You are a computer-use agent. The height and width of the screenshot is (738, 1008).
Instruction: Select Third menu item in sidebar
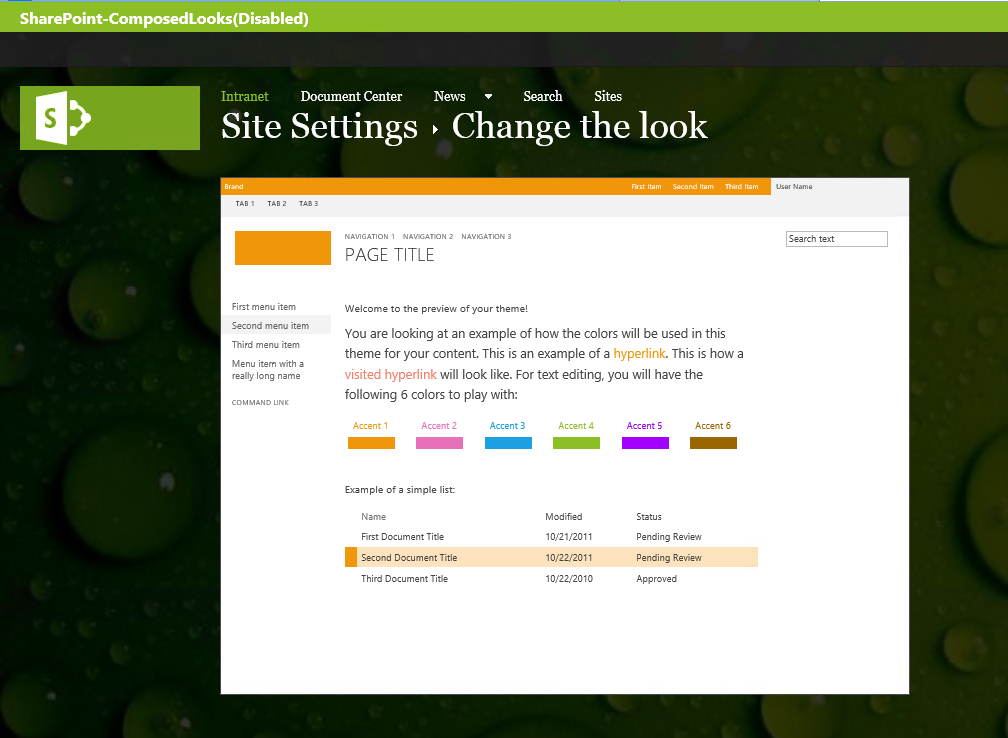pyautogui.click(x=266, y=345)
